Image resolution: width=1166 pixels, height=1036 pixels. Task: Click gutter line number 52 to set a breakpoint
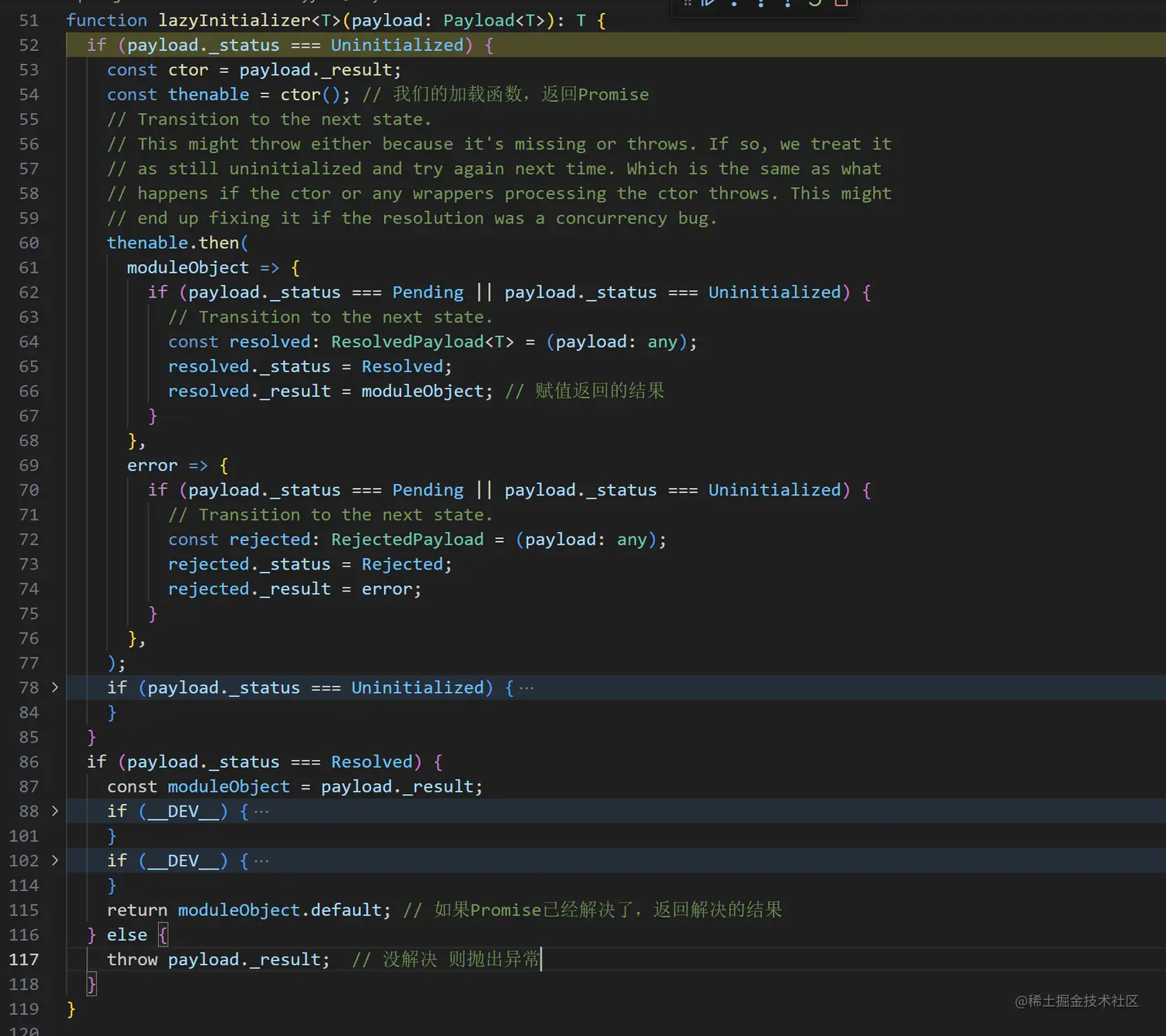pos(29,45)
